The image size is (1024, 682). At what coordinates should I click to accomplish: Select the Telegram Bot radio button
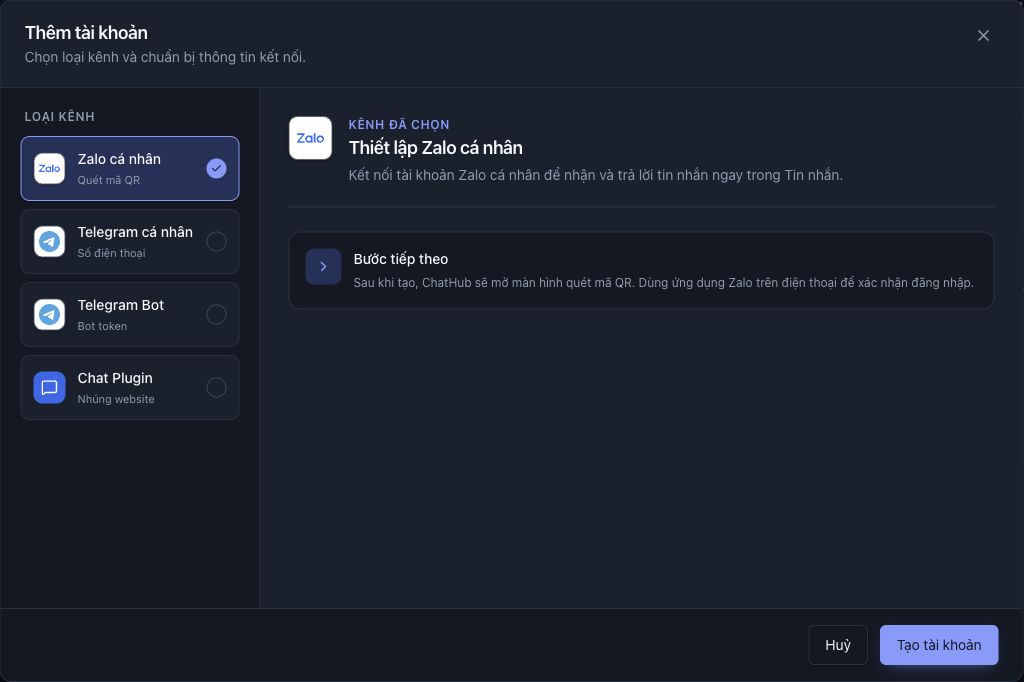pos(216,315)
